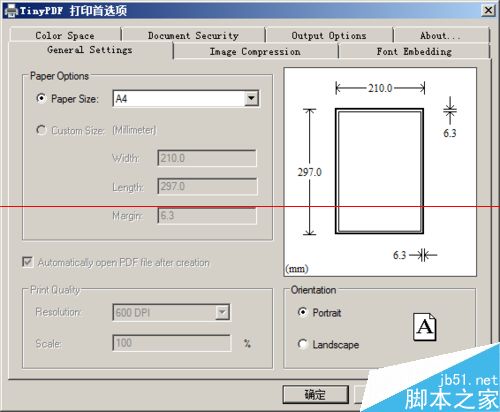Close the TinyPDF preferences dialog
This screenshot has width=500, height=412.
click(x=489, y=10)
